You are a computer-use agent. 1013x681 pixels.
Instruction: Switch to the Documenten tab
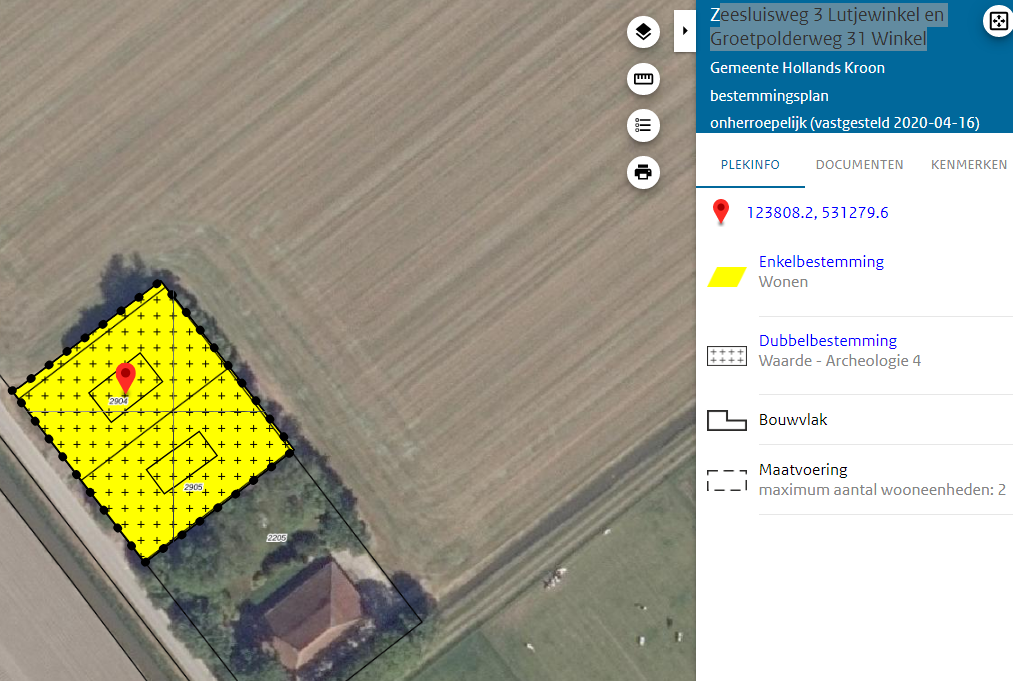(859, 165)
